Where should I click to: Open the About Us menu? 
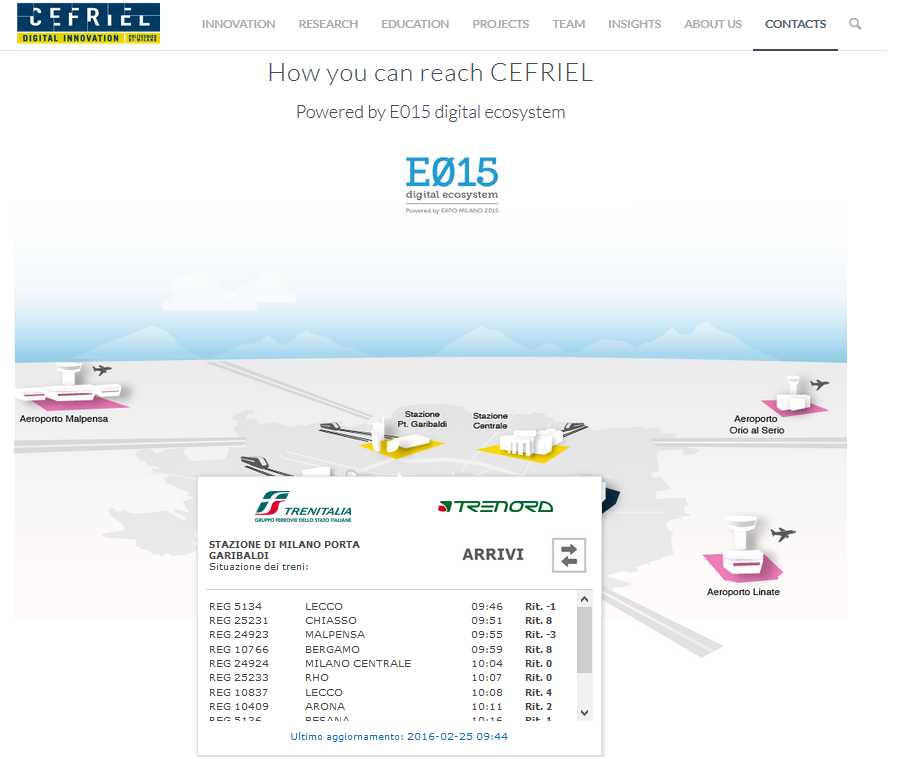[713, 24]
